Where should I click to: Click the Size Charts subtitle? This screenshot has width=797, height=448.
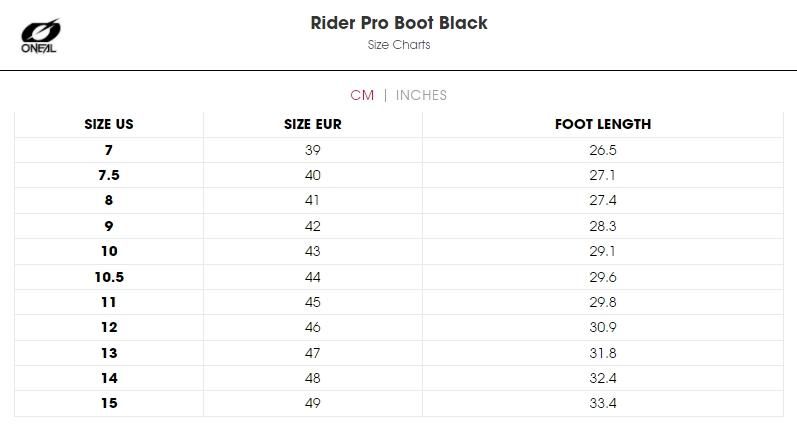pyautogui.click(x=399, y=45)
